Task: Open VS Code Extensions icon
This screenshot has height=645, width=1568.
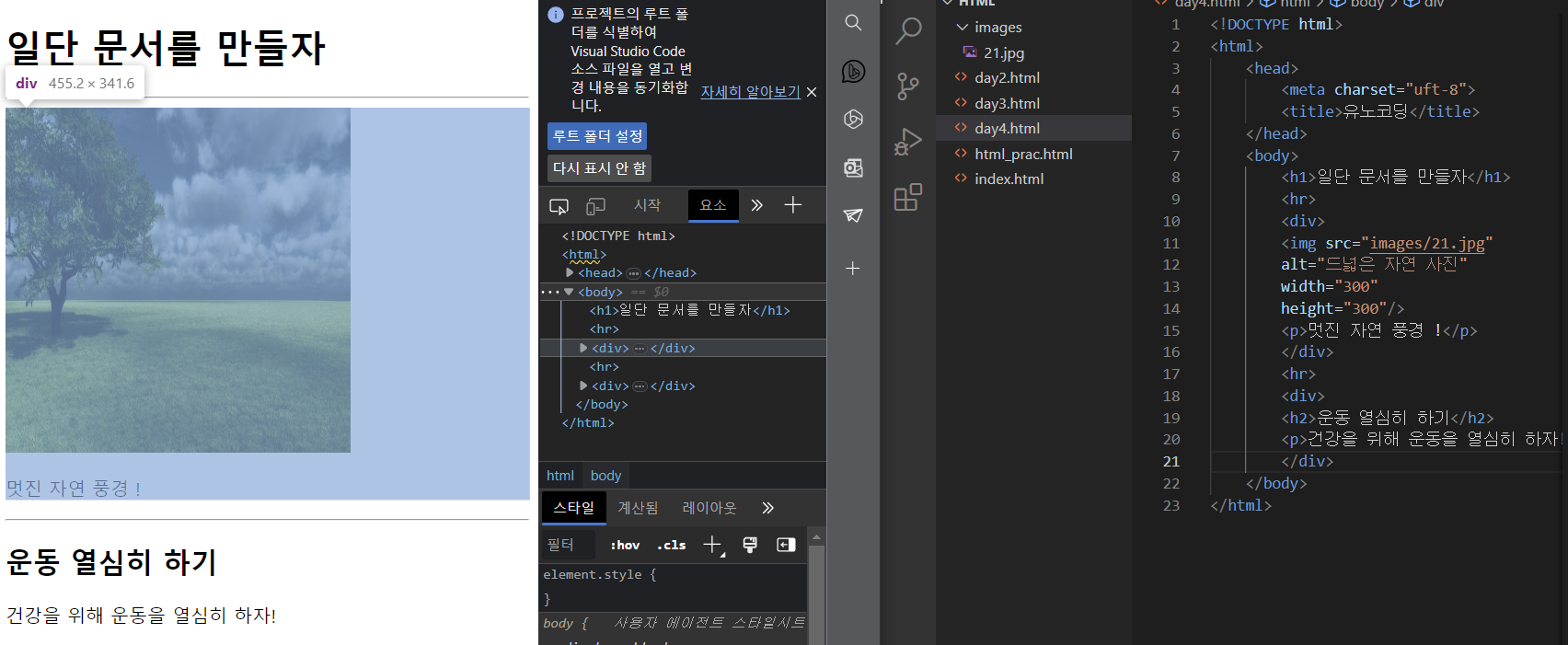Action: coord(908,197)
